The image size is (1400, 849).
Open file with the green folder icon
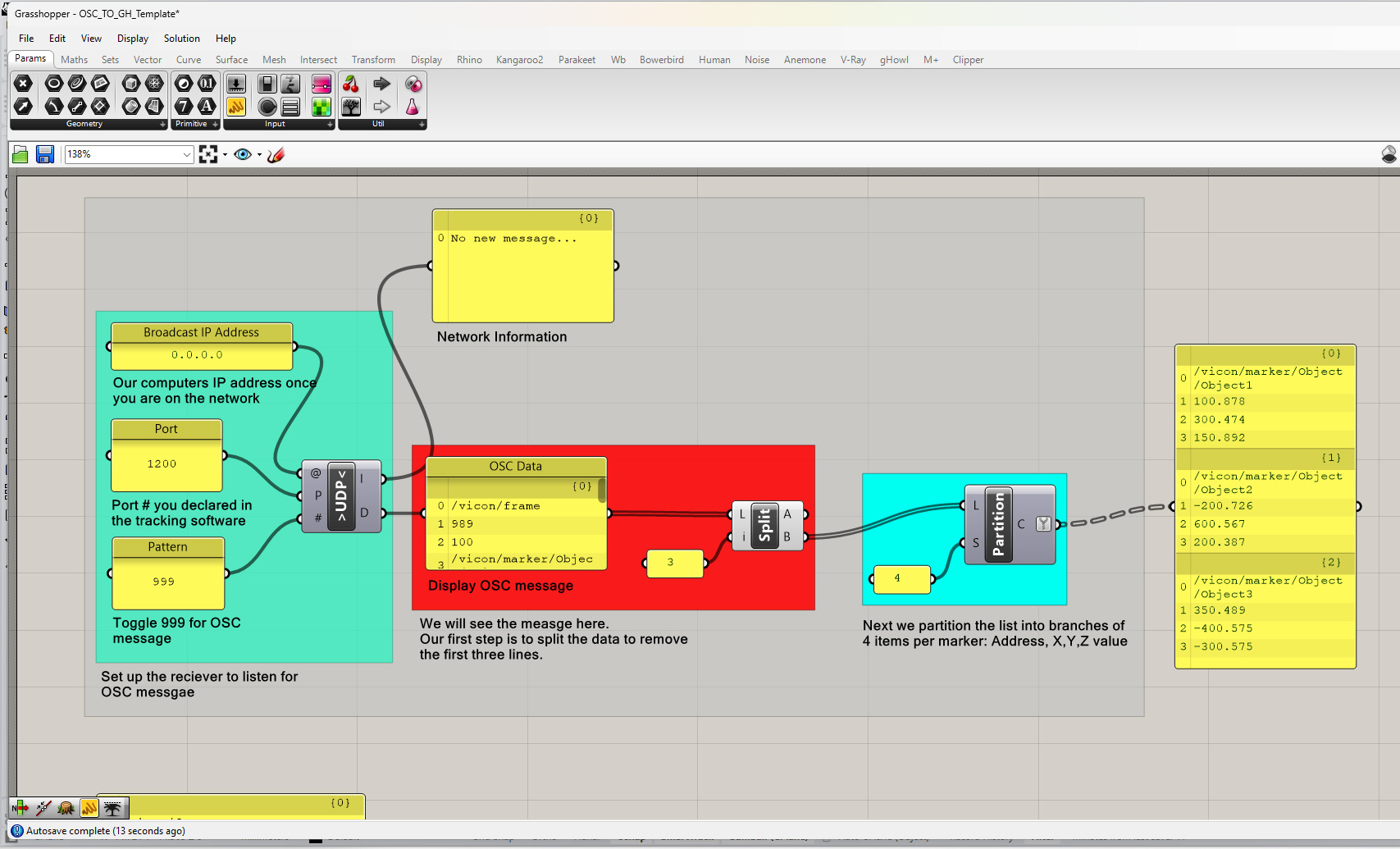21,154
